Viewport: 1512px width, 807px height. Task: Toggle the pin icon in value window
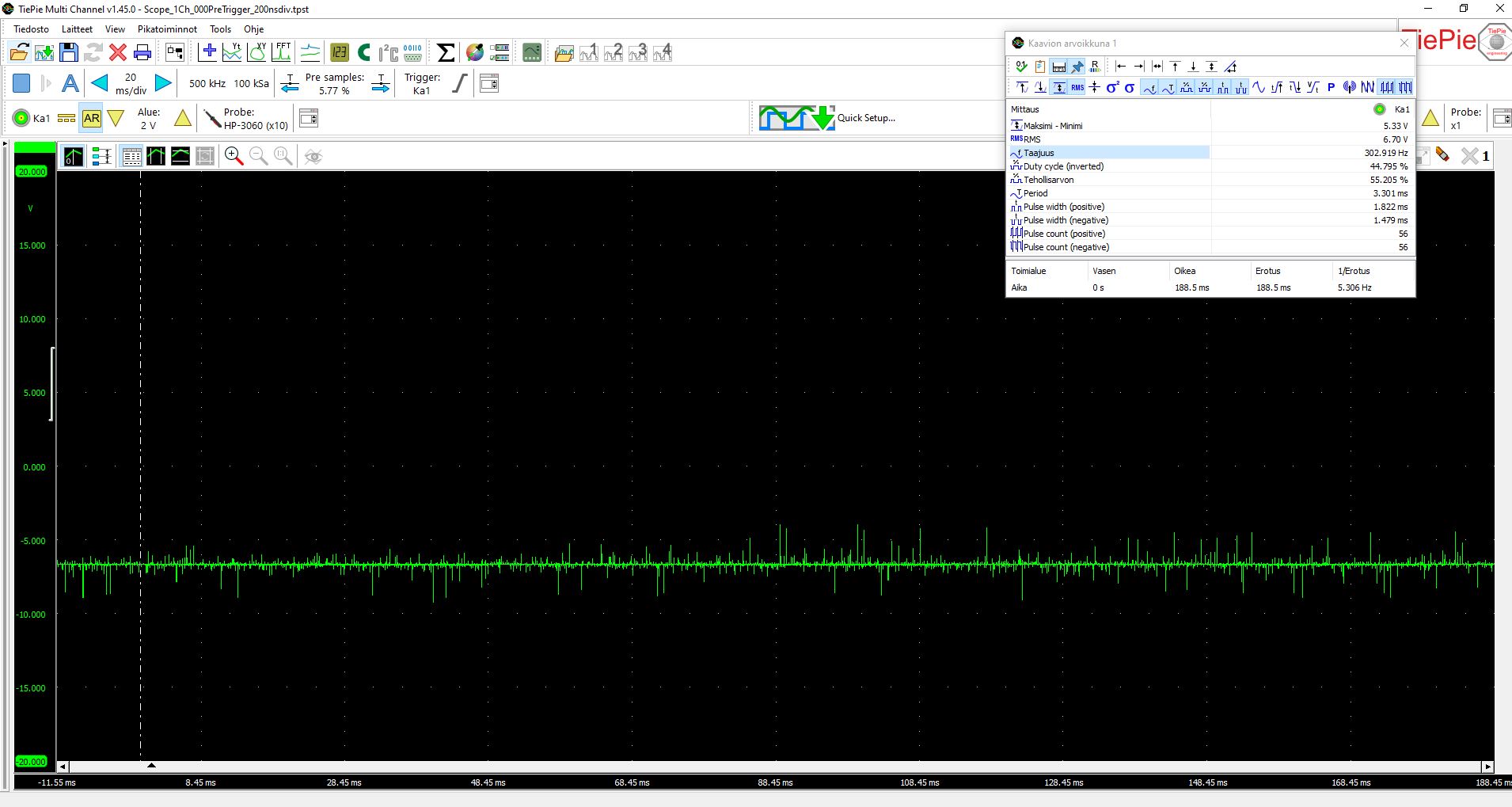point(1077,67)
